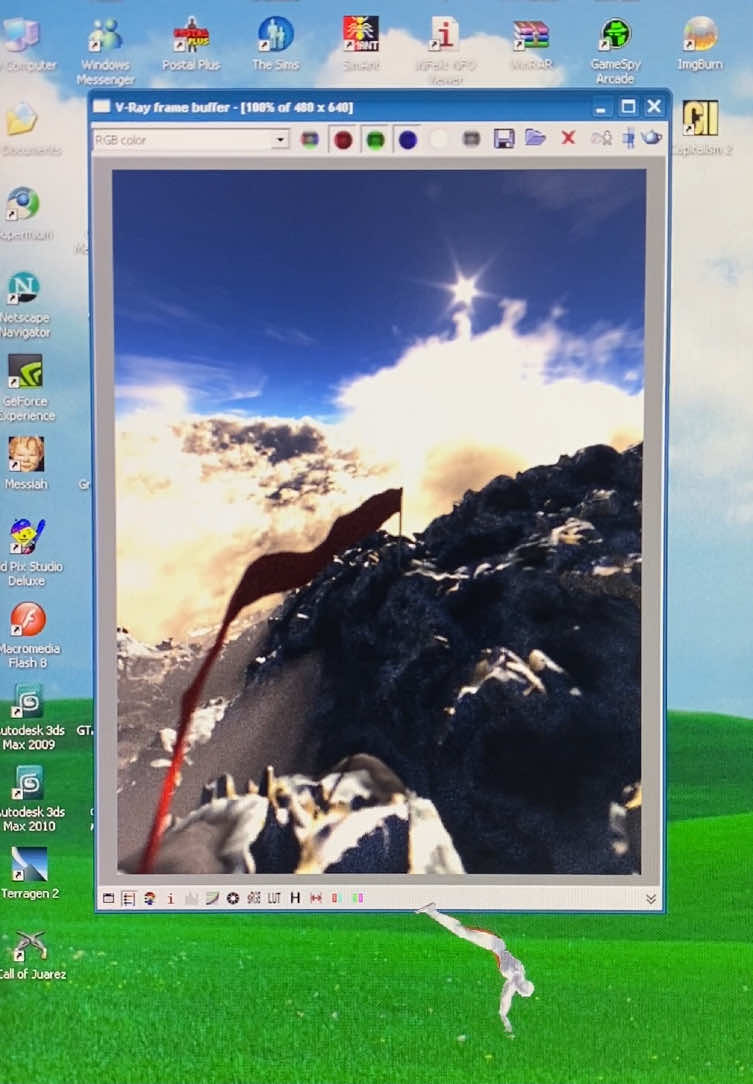Toggle the alpha channel white circle
The width and height of the screenshot is (753, 1084).
pyautogui.click(x=439, y=140)
